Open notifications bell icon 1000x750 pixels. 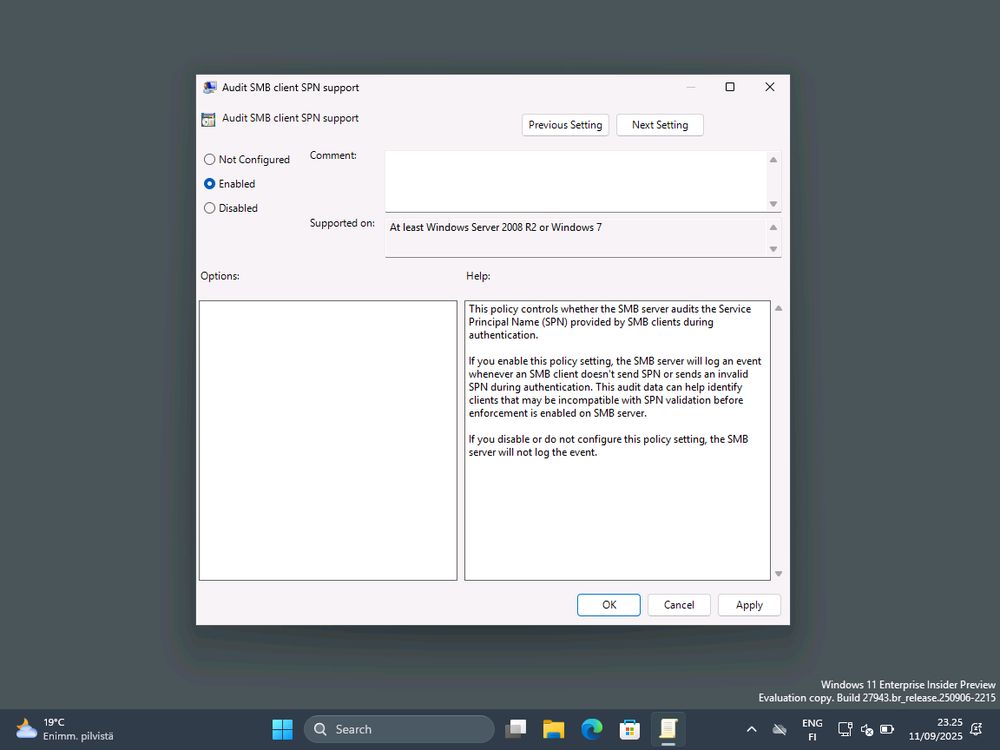coord(976,728)
